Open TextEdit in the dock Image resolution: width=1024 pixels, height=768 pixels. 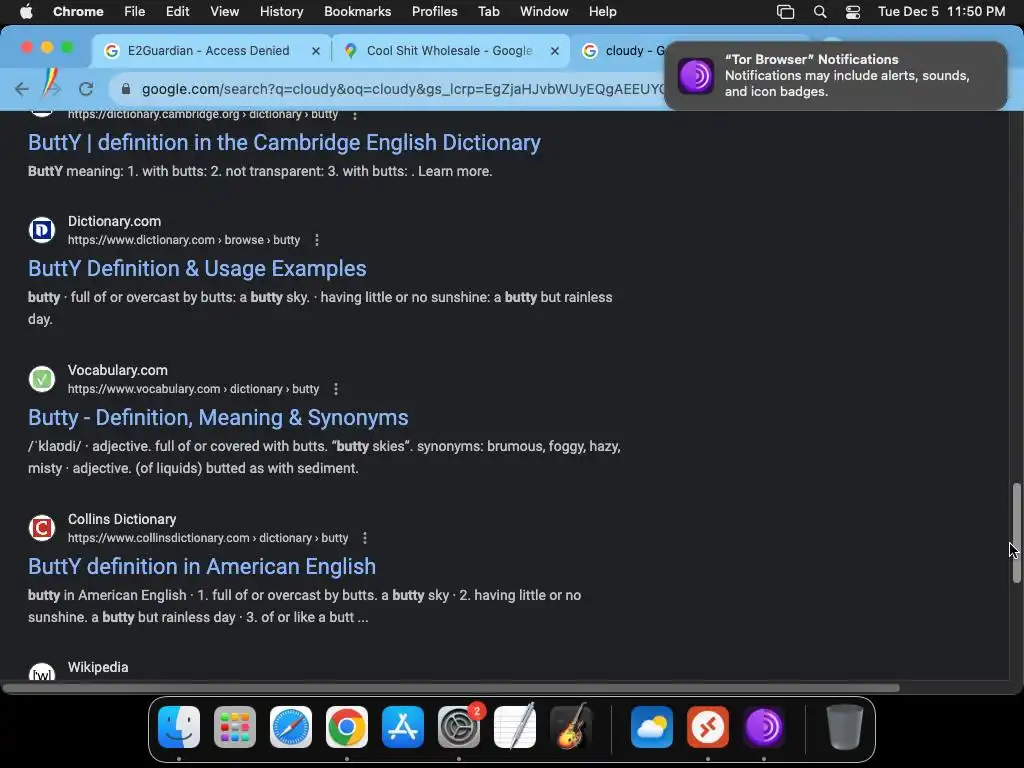click(515, 727)
